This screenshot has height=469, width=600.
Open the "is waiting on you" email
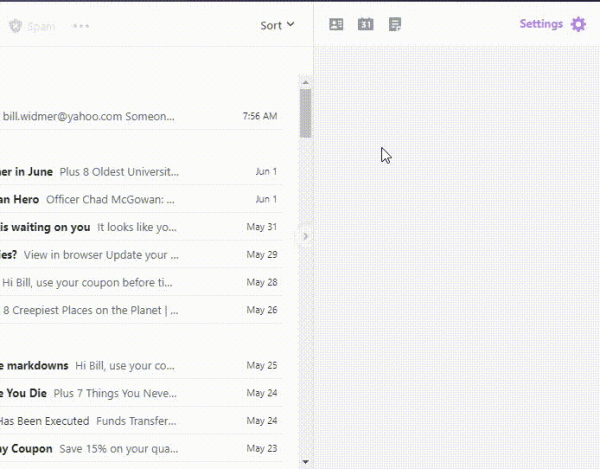click(x=140, y=227)
